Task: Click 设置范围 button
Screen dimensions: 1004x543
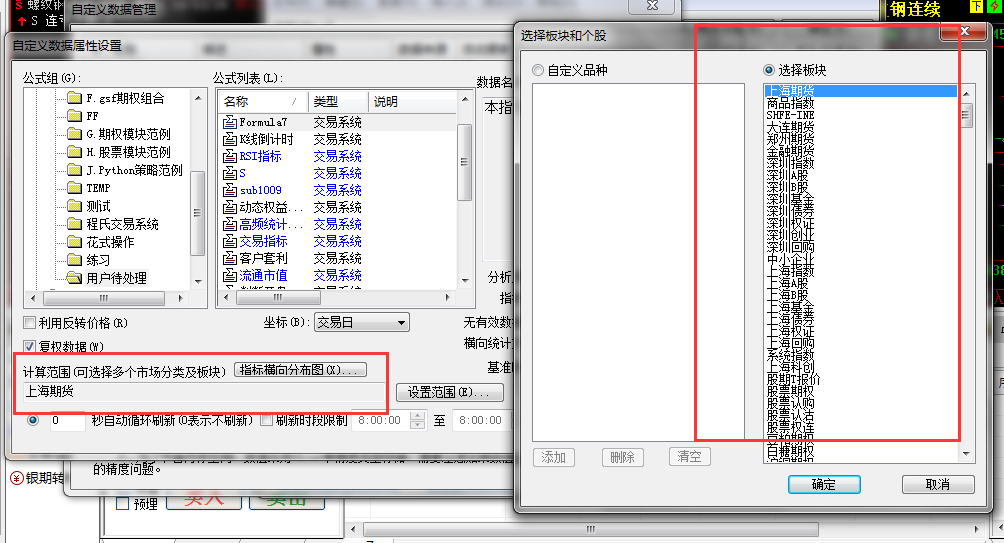Action: point(449,392)
